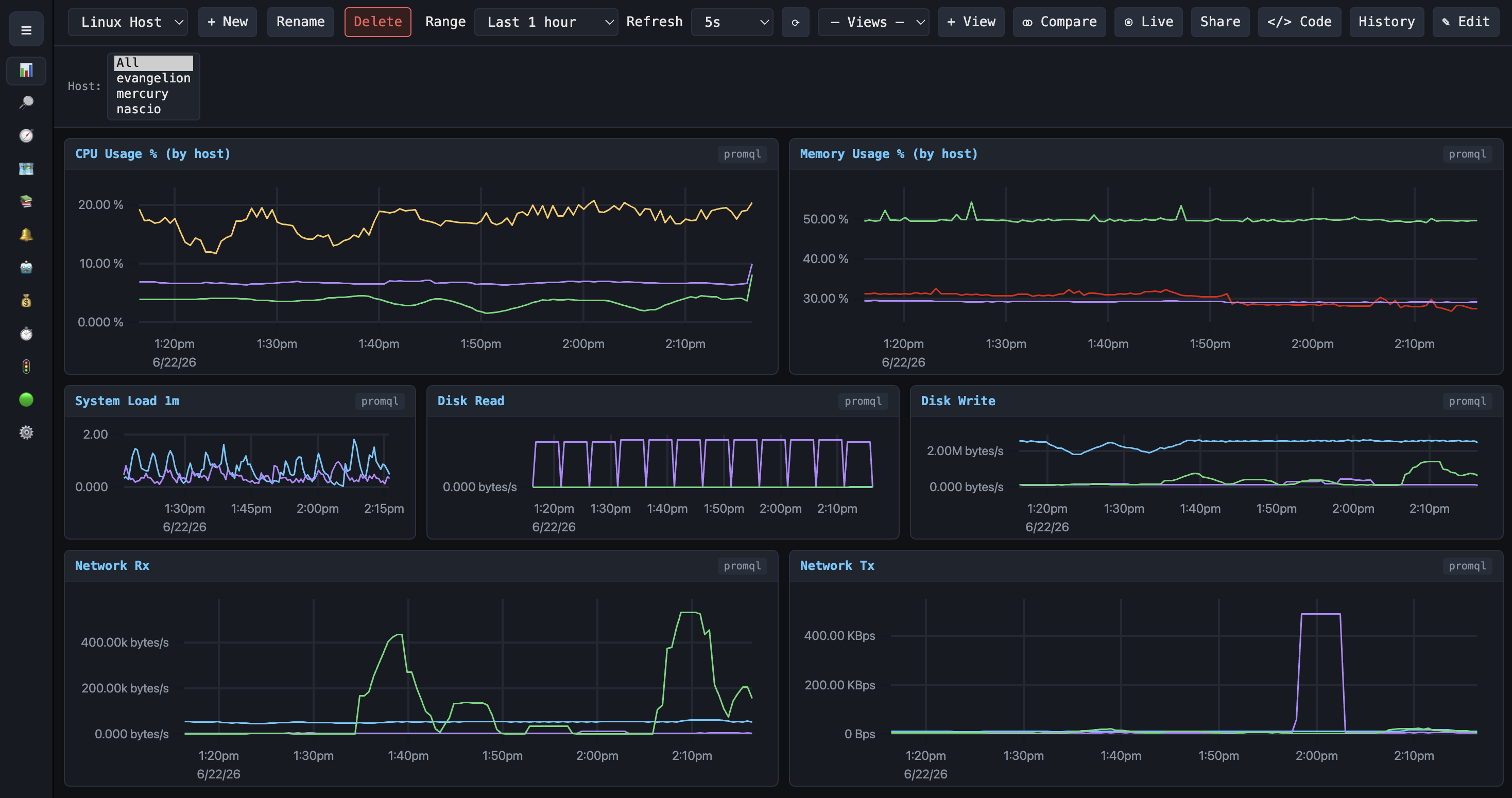Open the gear settings icon
1512x798 pixels.
(26, 432)
